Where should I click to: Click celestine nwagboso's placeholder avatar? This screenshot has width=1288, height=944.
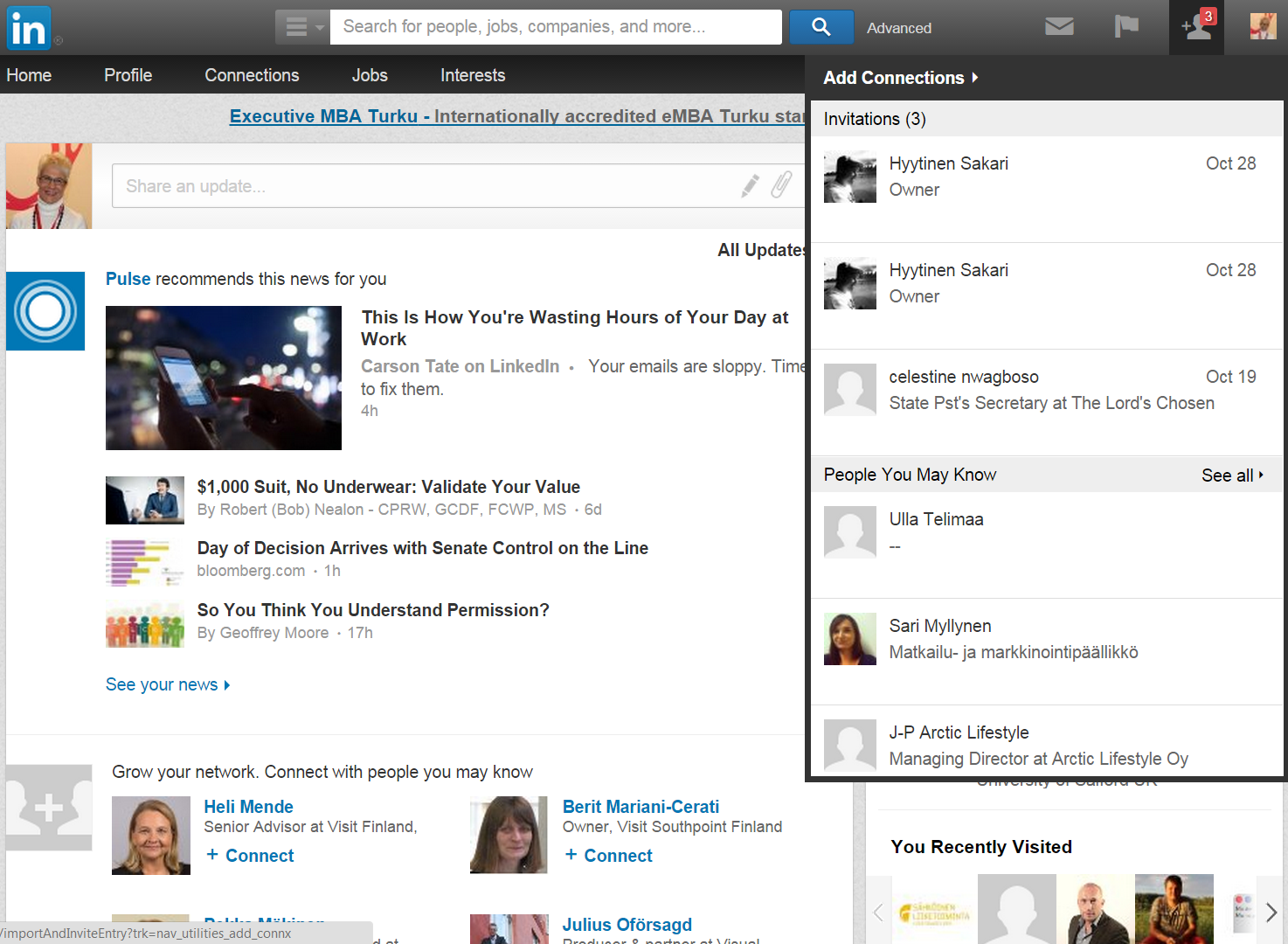point(849,390)
